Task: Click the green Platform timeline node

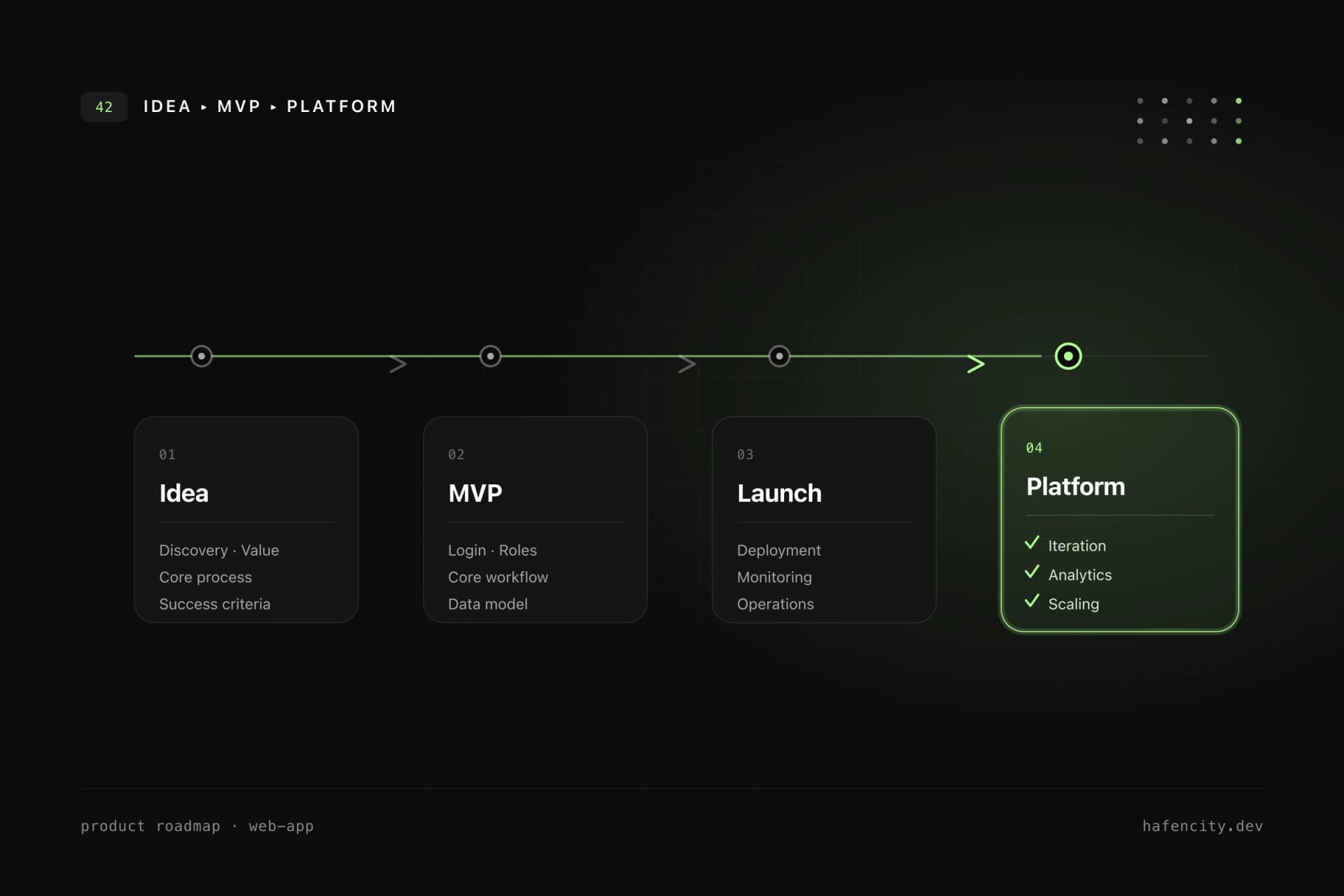Action: pyautogui.click(x=1067, y=356)
